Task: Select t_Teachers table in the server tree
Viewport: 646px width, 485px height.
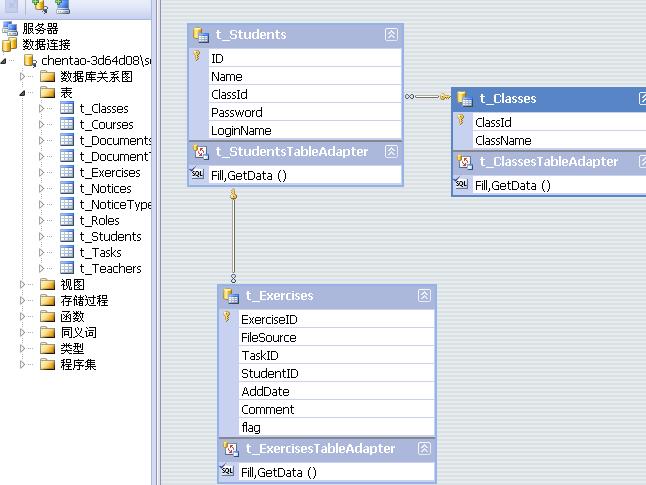Action: [x=110, y=269]
